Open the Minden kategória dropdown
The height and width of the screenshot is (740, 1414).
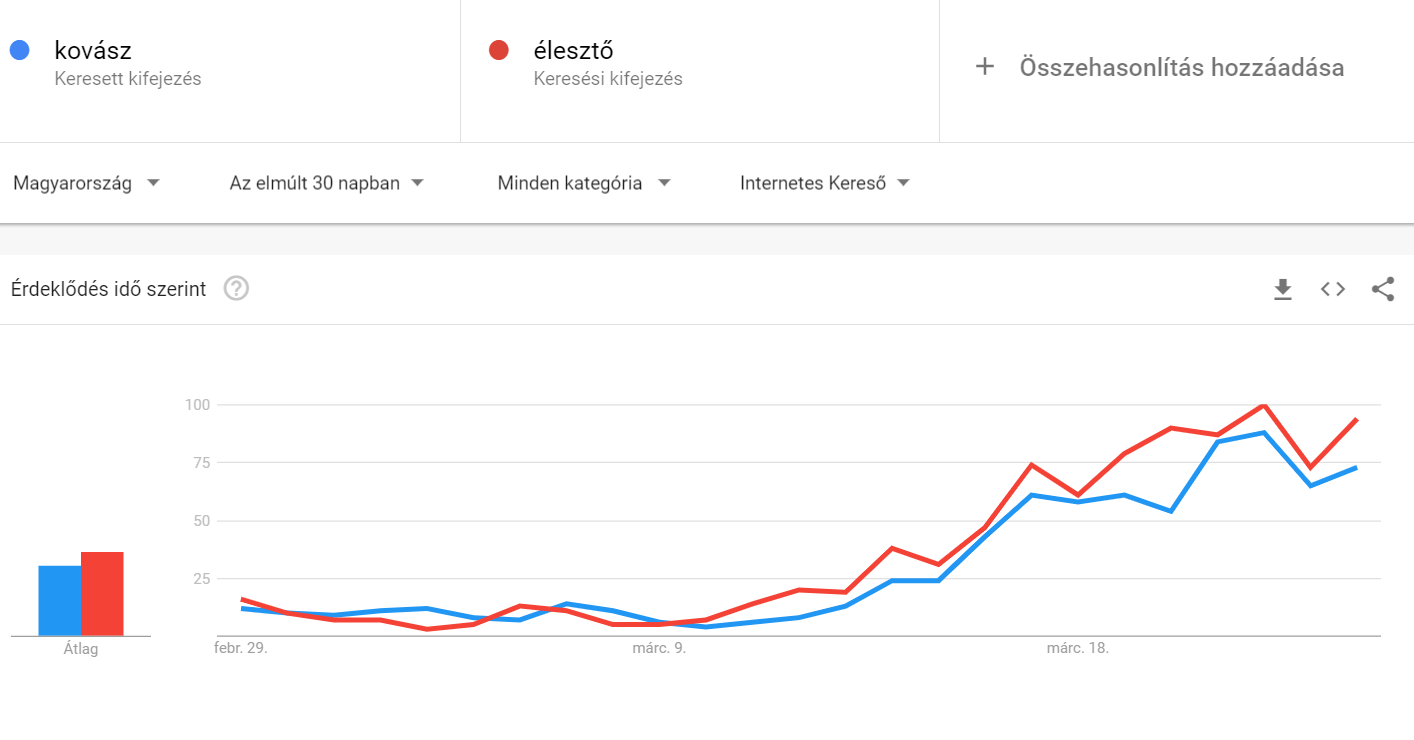point(583,183)
